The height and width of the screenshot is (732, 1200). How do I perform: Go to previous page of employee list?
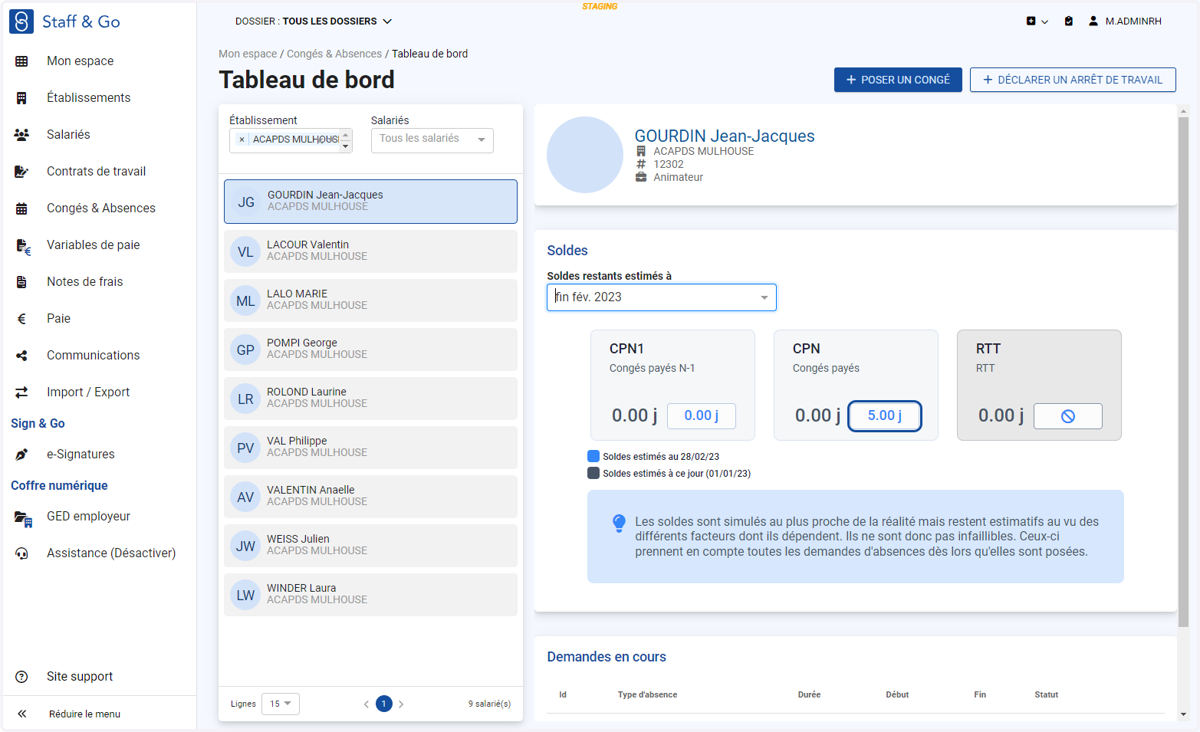point(366,704)
